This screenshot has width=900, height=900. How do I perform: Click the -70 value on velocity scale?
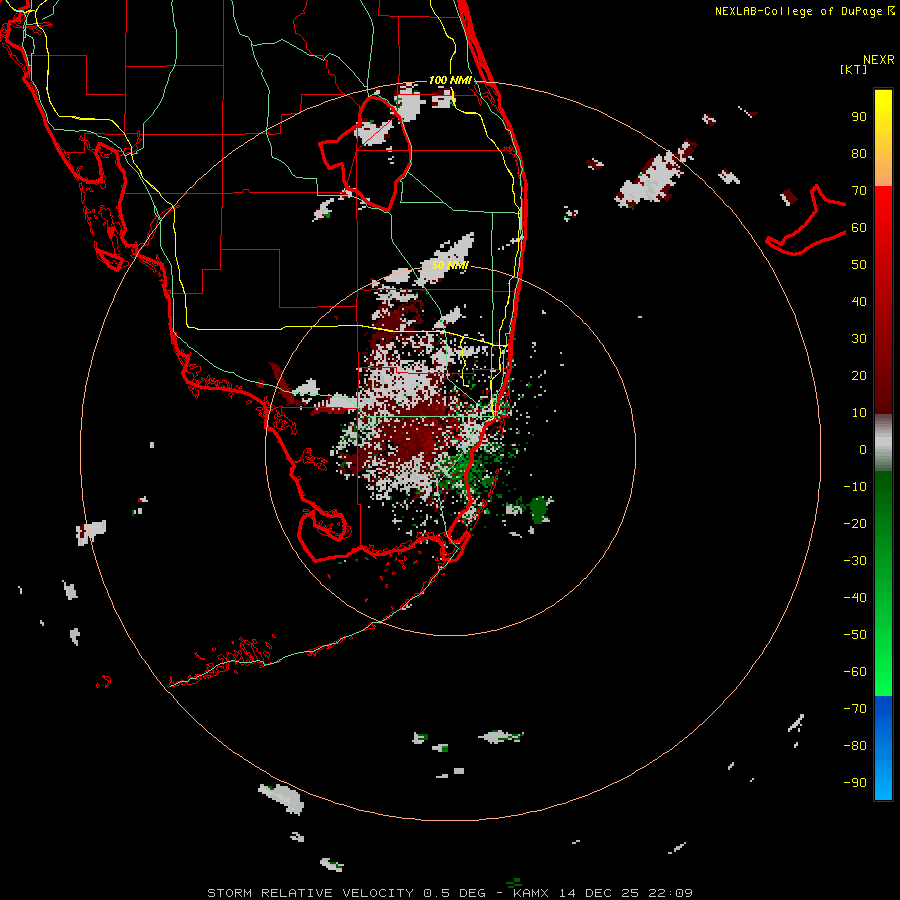click(x=855, y=709)
